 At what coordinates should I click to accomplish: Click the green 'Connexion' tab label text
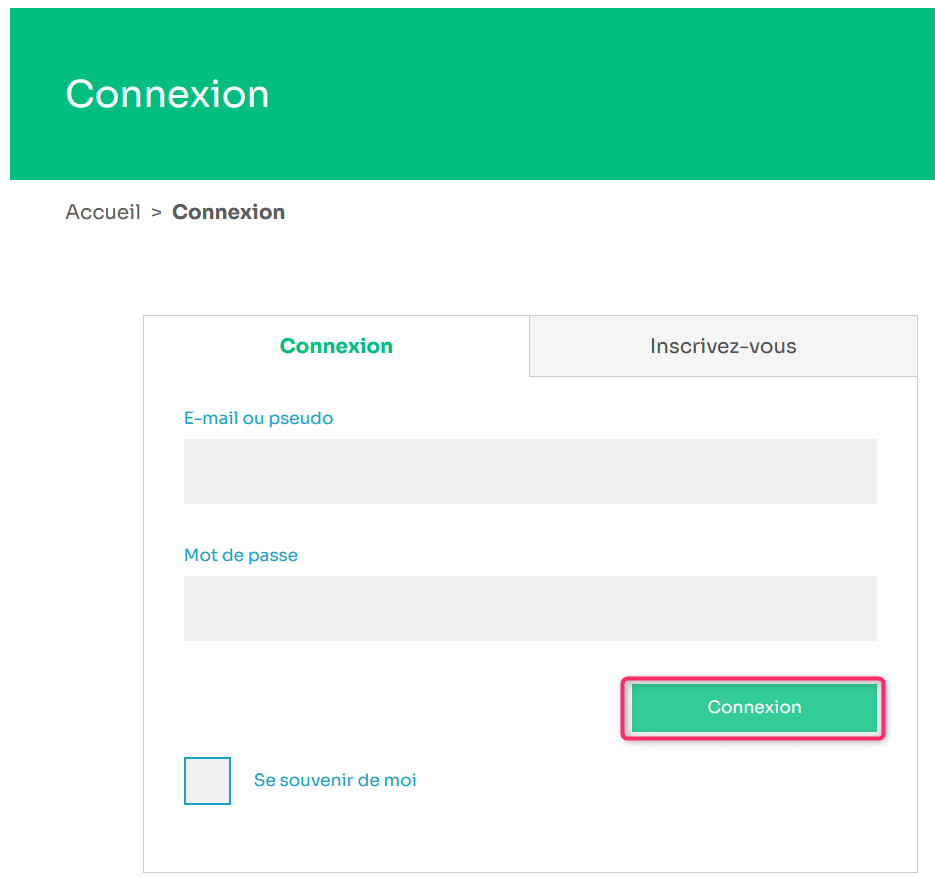[336, 346]
